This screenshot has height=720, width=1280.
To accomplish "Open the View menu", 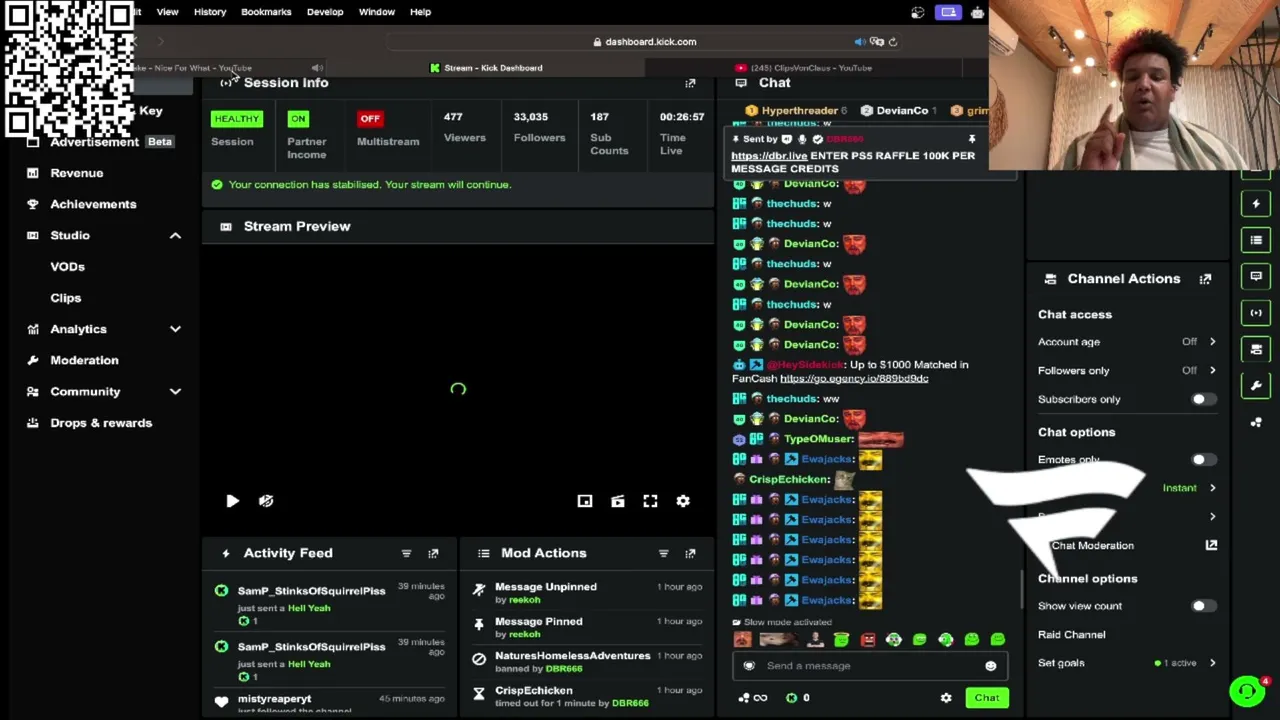I will (x=167, y=12).
